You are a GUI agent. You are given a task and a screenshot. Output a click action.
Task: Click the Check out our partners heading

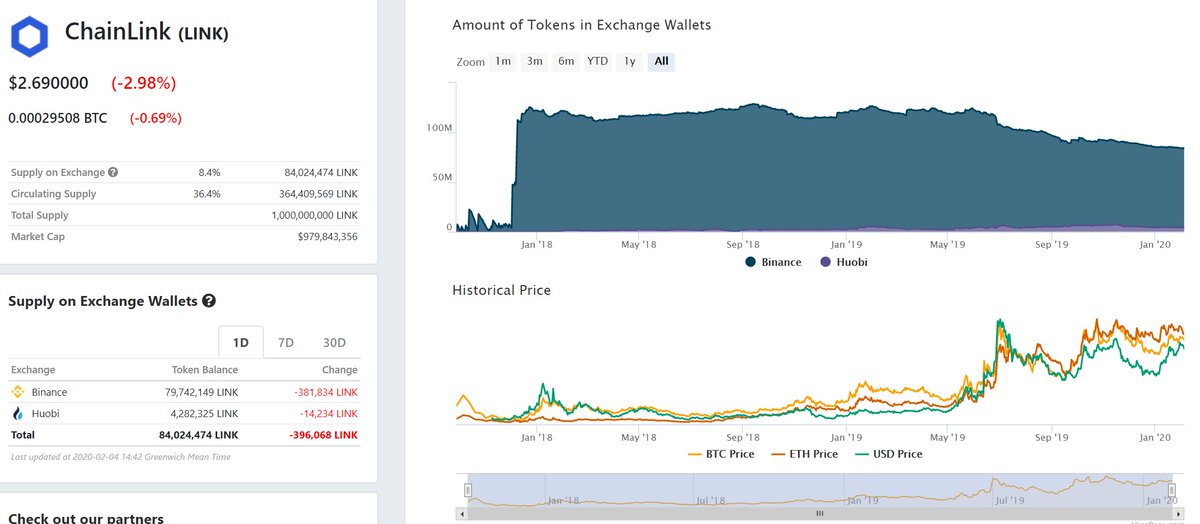pyautogui.click(x=86, y=518)
